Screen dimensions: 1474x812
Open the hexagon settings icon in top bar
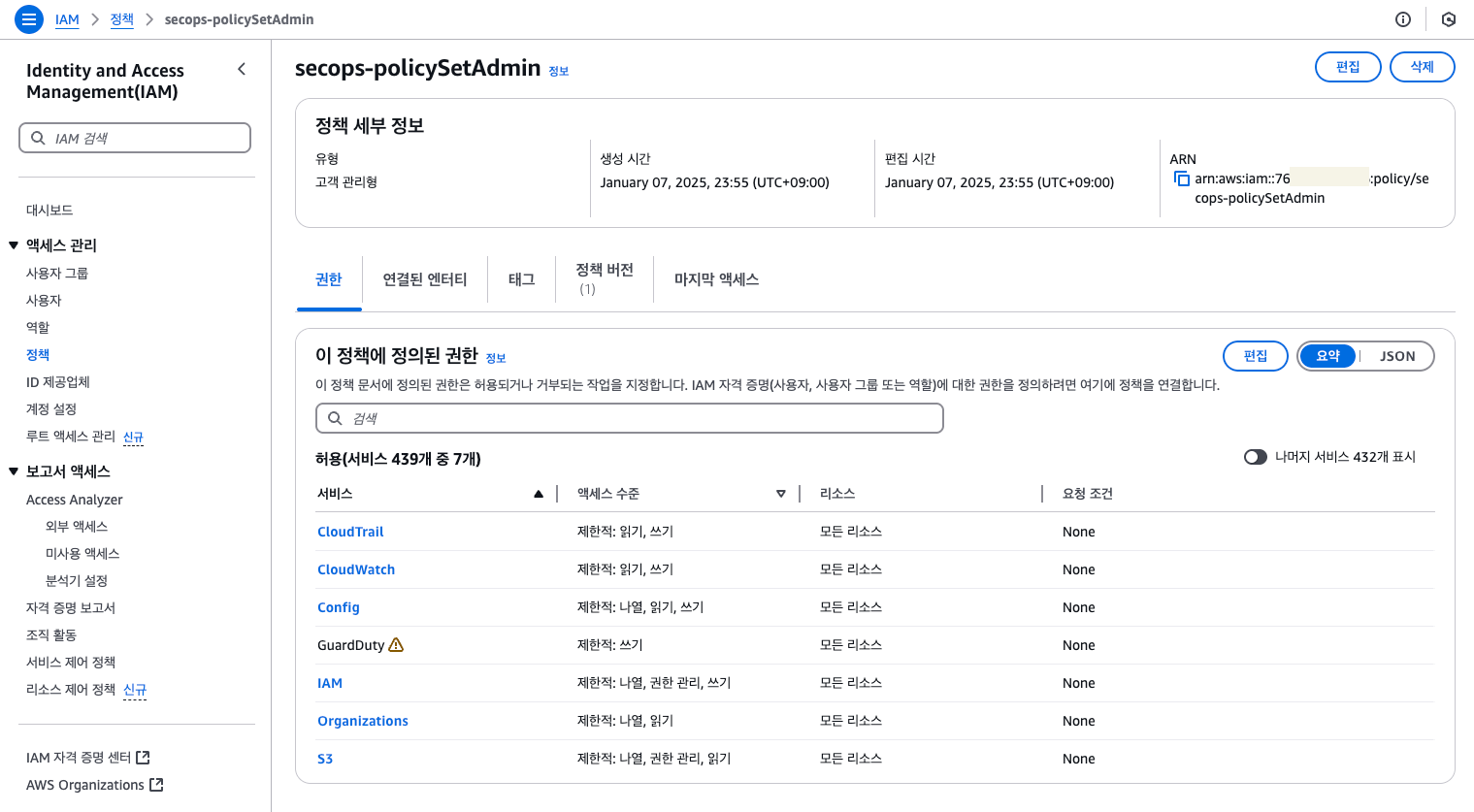point(1449,19)
